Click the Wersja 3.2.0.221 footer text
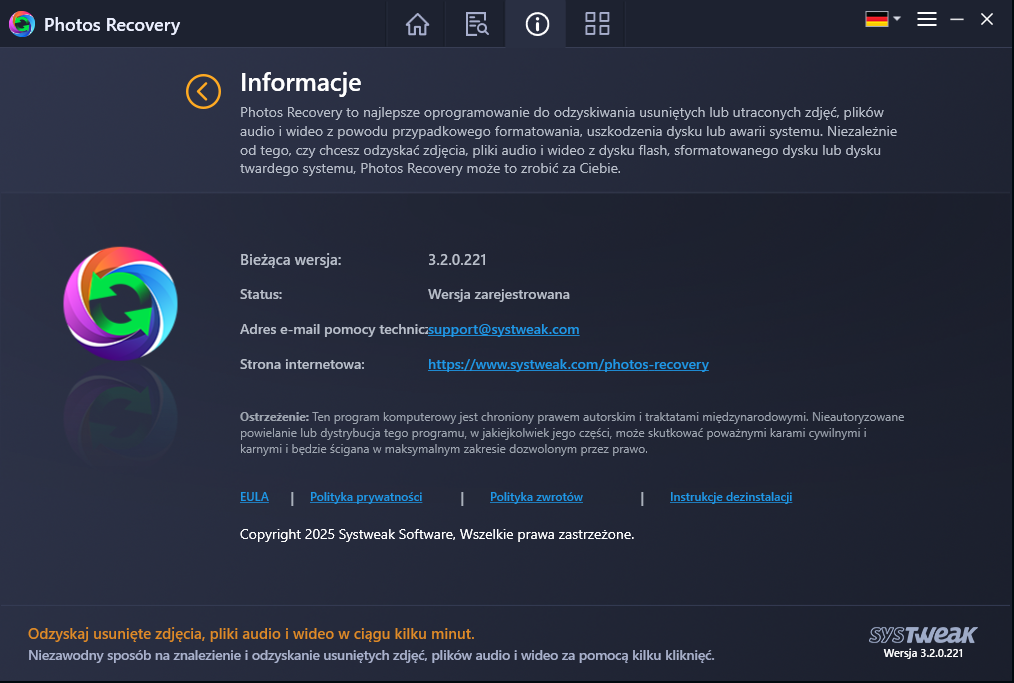This screenshot has width=1014, height=683. [x=923, y=653]
